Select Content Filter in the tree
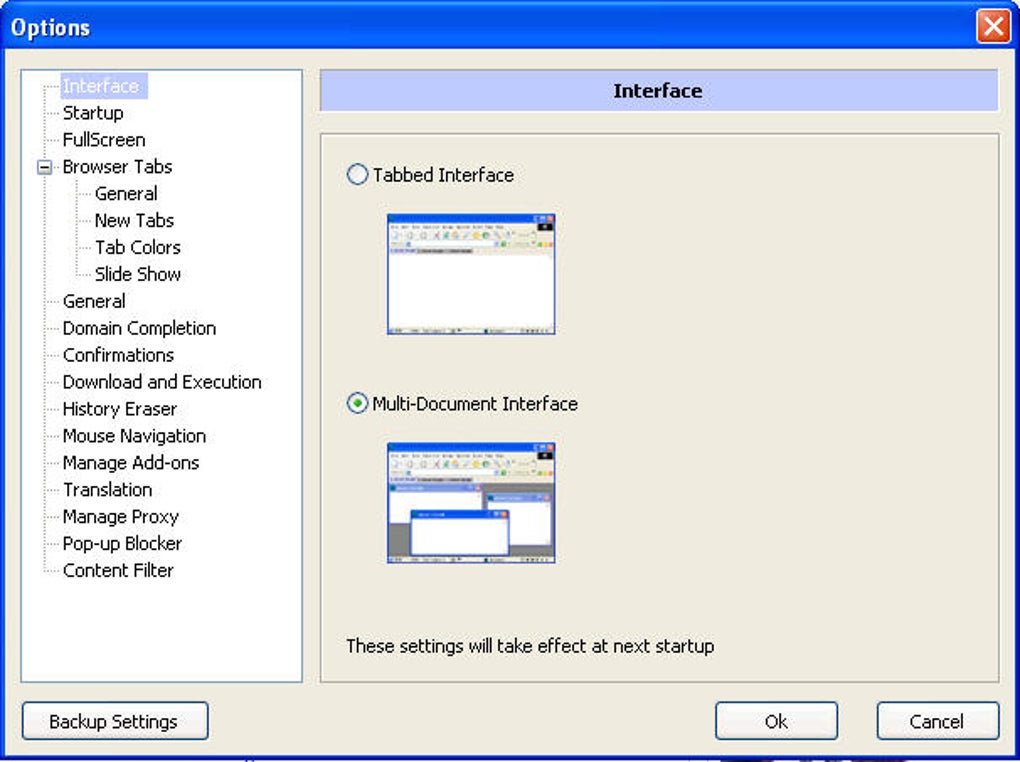 pos(118,570)
